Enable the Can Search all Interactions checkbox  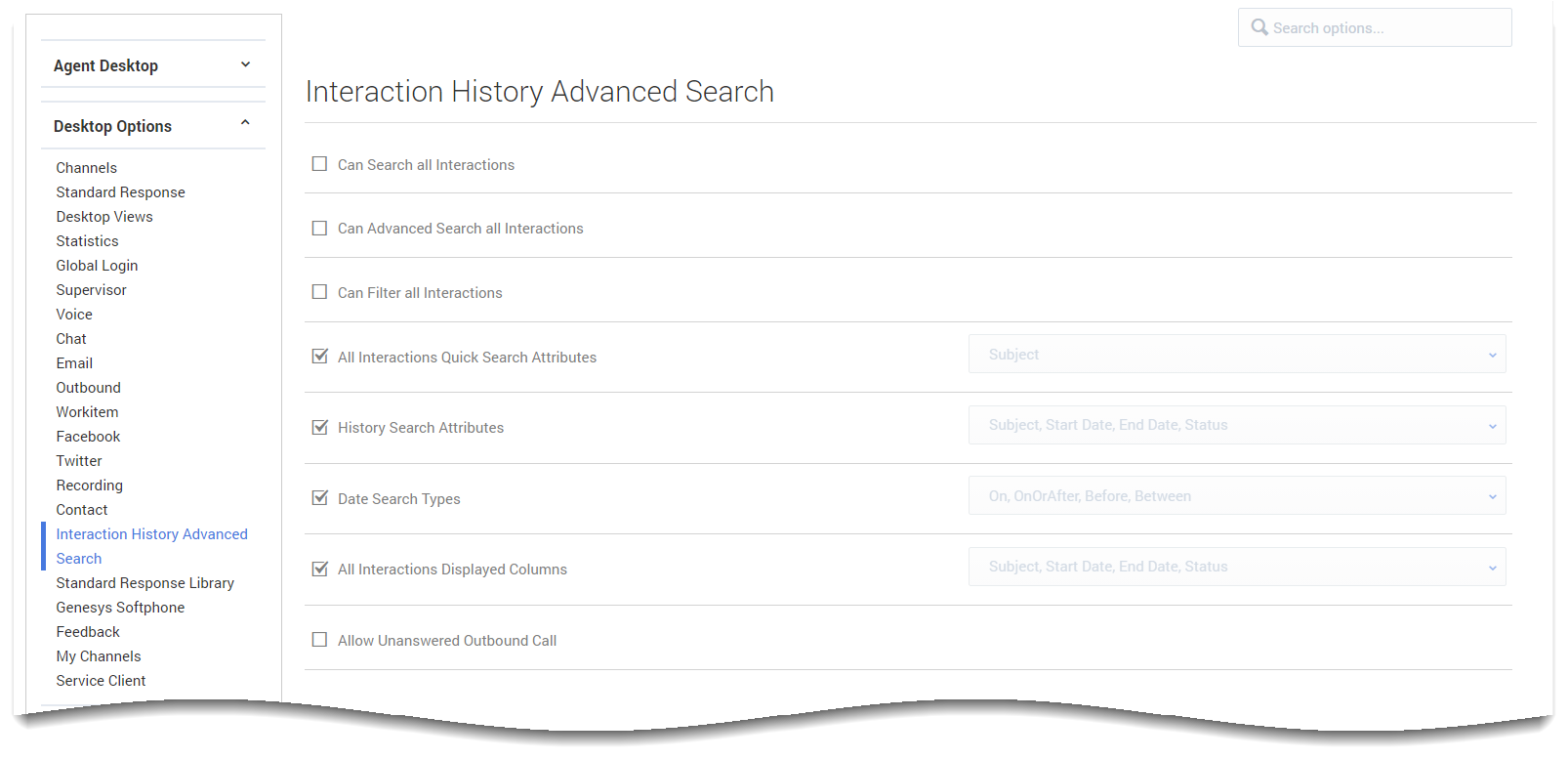[x=319, y=164]
